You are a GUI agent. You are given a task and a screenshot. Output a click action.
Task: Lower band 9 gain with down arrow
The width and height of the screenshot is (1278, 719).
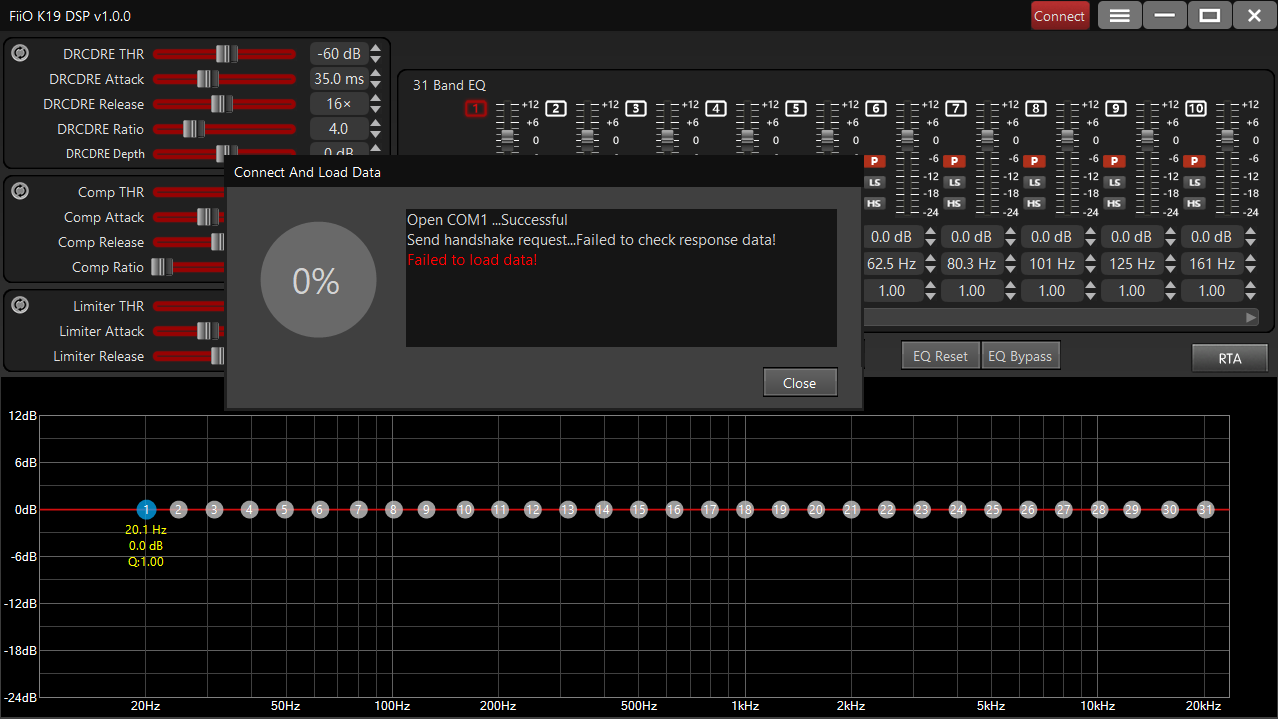pyautogui.click(x=1171, y=243)
